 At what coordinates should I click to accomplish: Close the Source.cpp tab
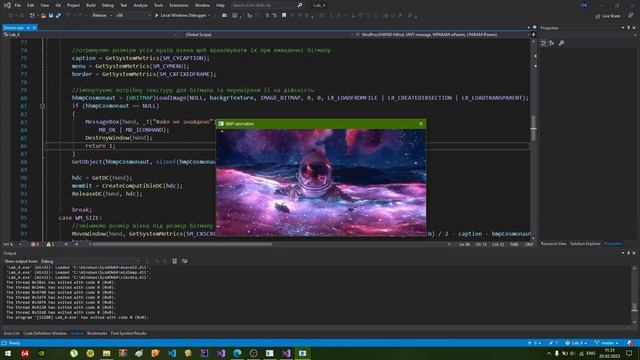coord(34,28)
